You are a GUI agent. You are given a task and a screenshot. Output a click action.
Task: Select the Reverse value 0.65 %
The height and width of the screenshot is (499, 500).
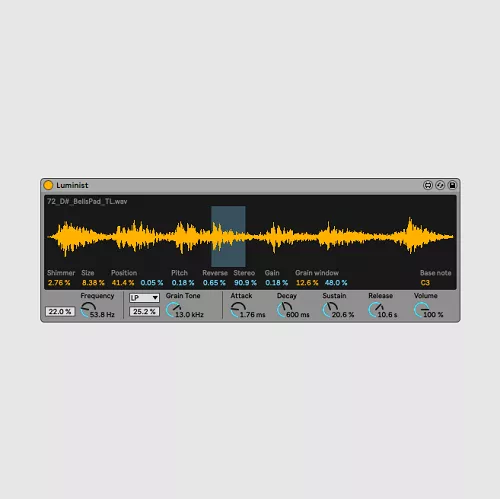pos(214,283)
